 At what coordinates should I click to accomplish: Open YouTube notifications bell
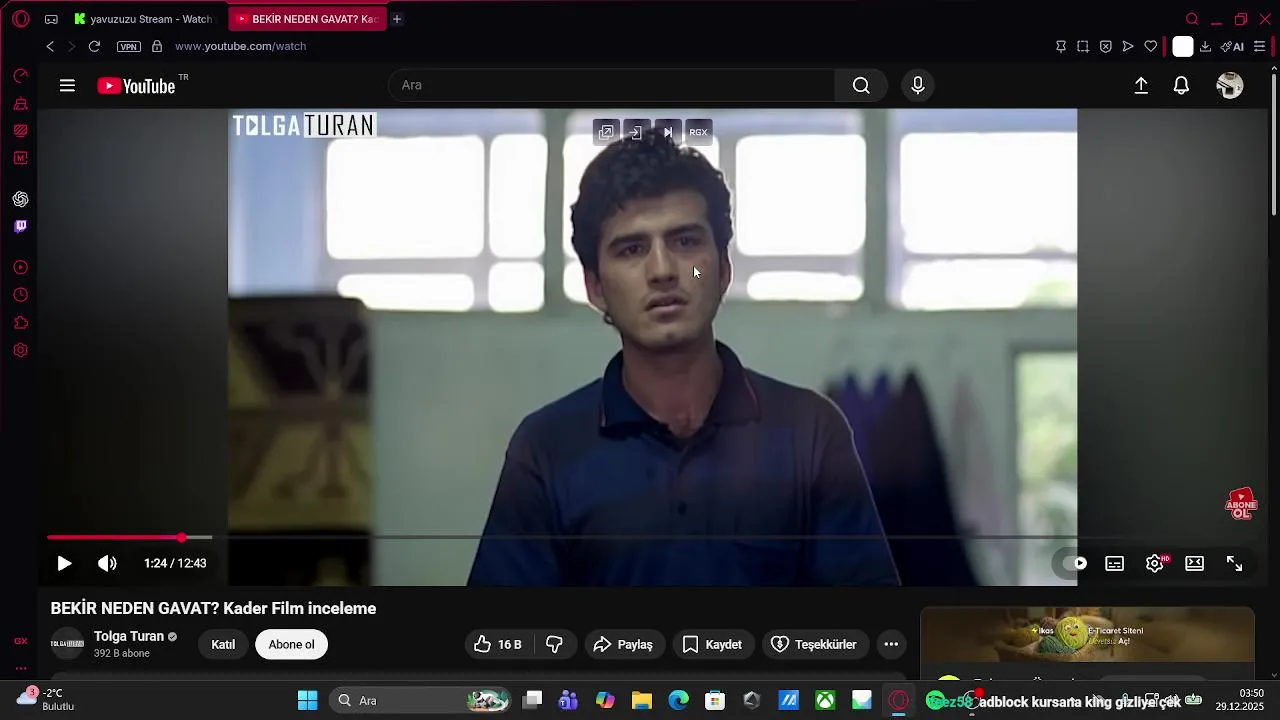tap(1181, 86)
